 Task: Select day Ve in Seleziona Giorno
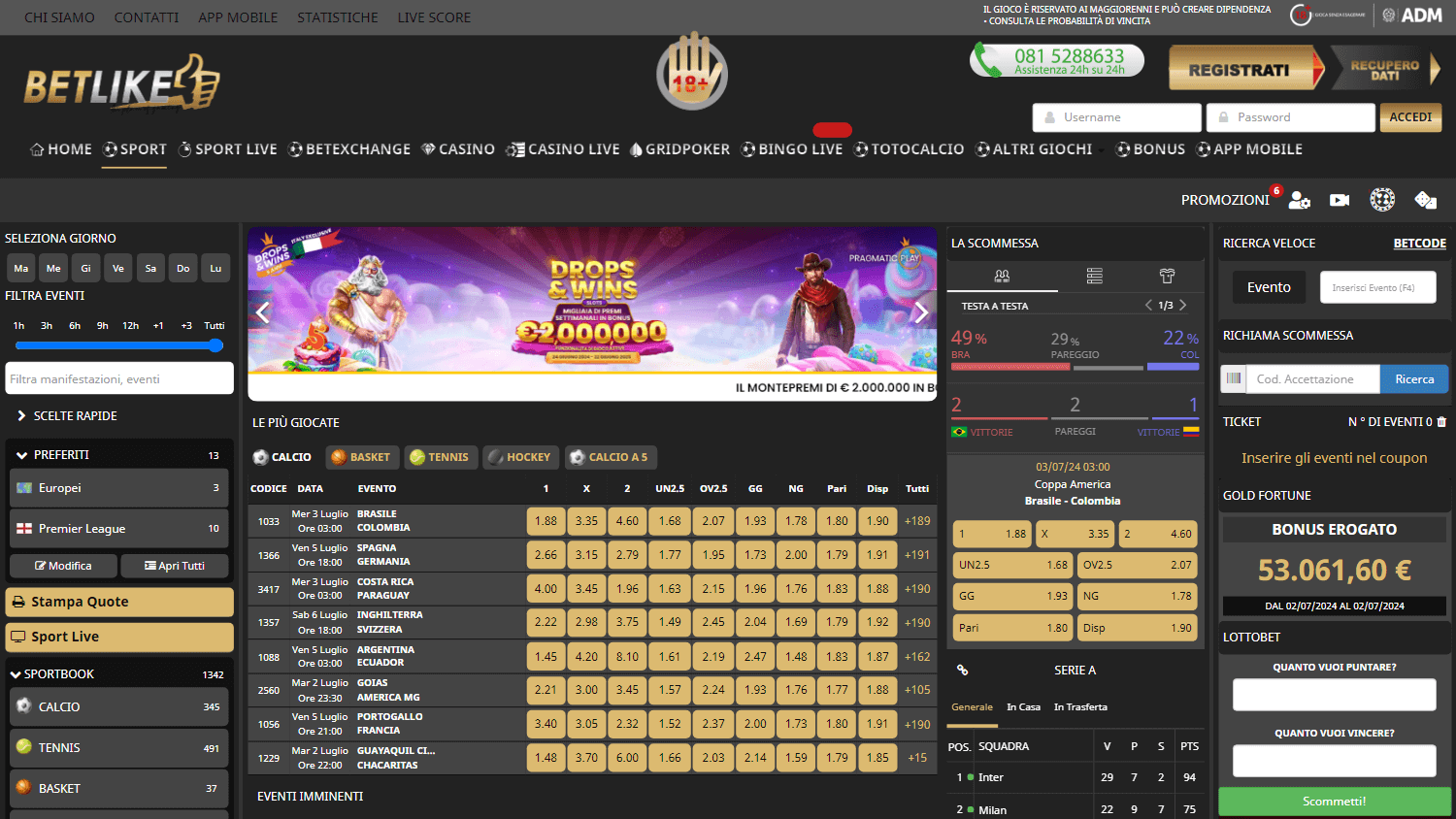coord(118,269)
